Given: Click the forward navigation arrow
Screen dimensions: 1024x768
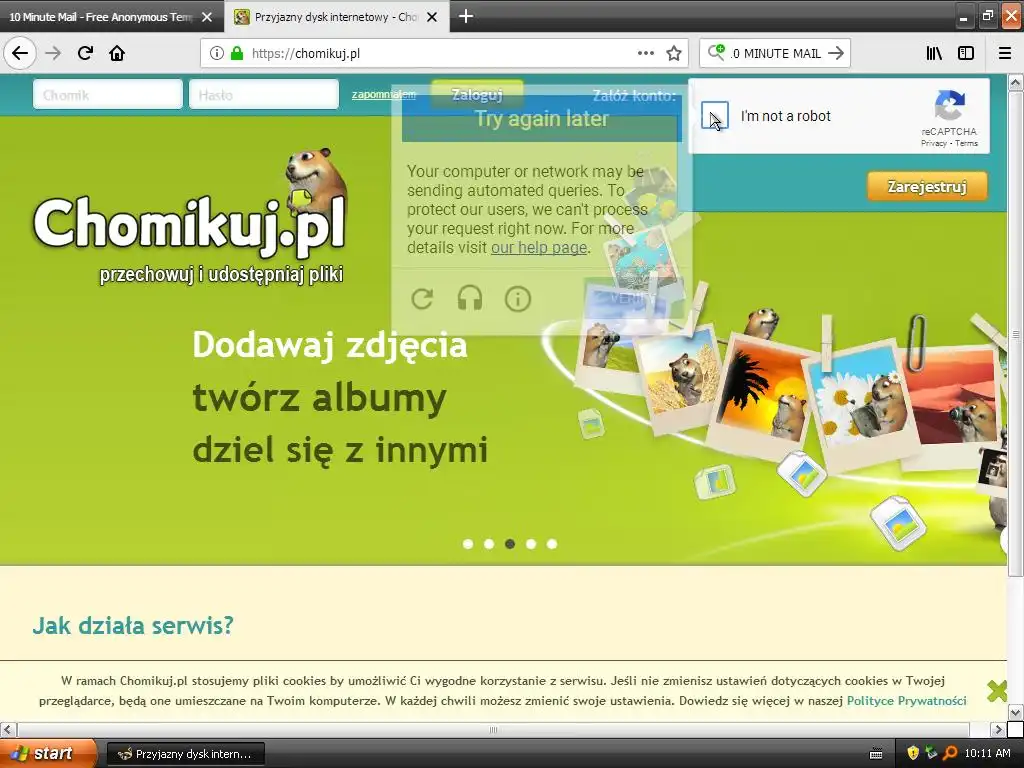Looking at the screenshot, I should [54, 53].
